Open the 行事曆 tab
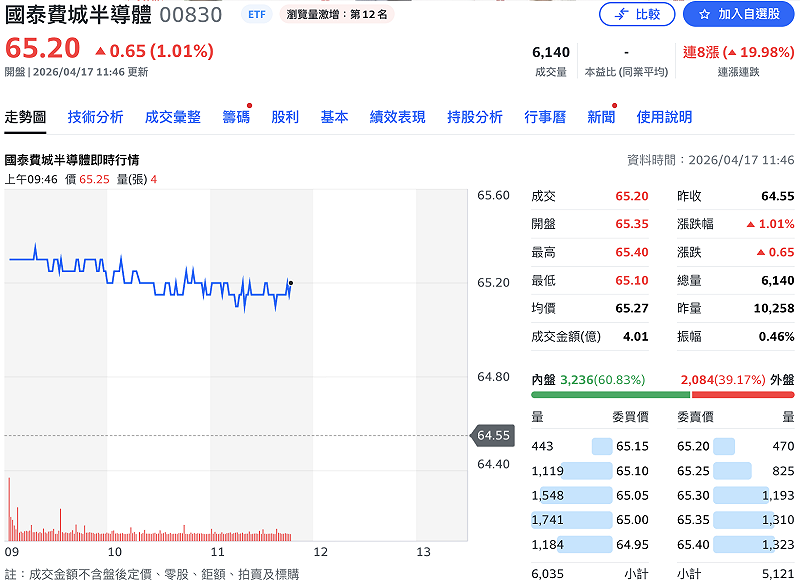 coord(546,116)
